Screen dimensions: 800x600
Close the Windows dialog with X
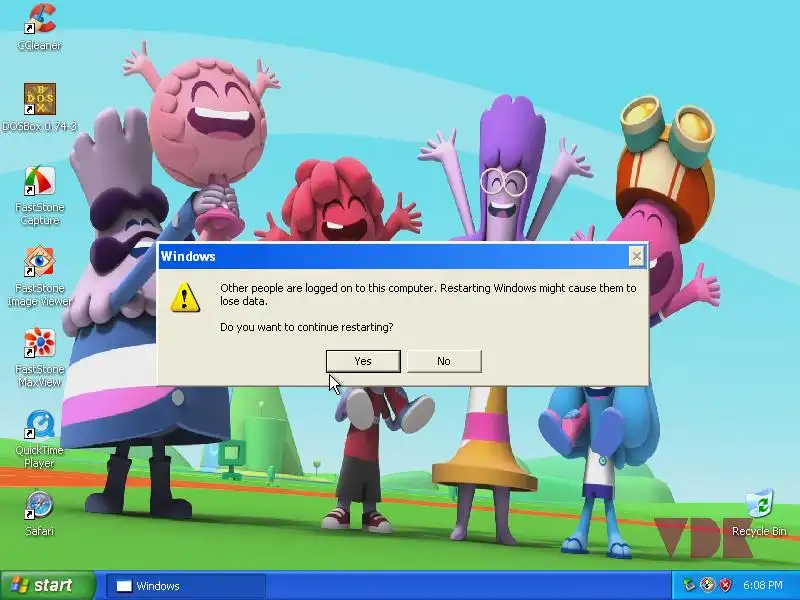coord(636,256)
